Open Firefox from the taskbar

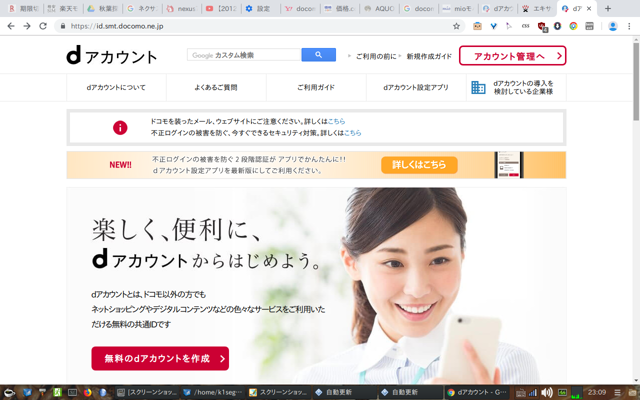click(x=87, y=393)
